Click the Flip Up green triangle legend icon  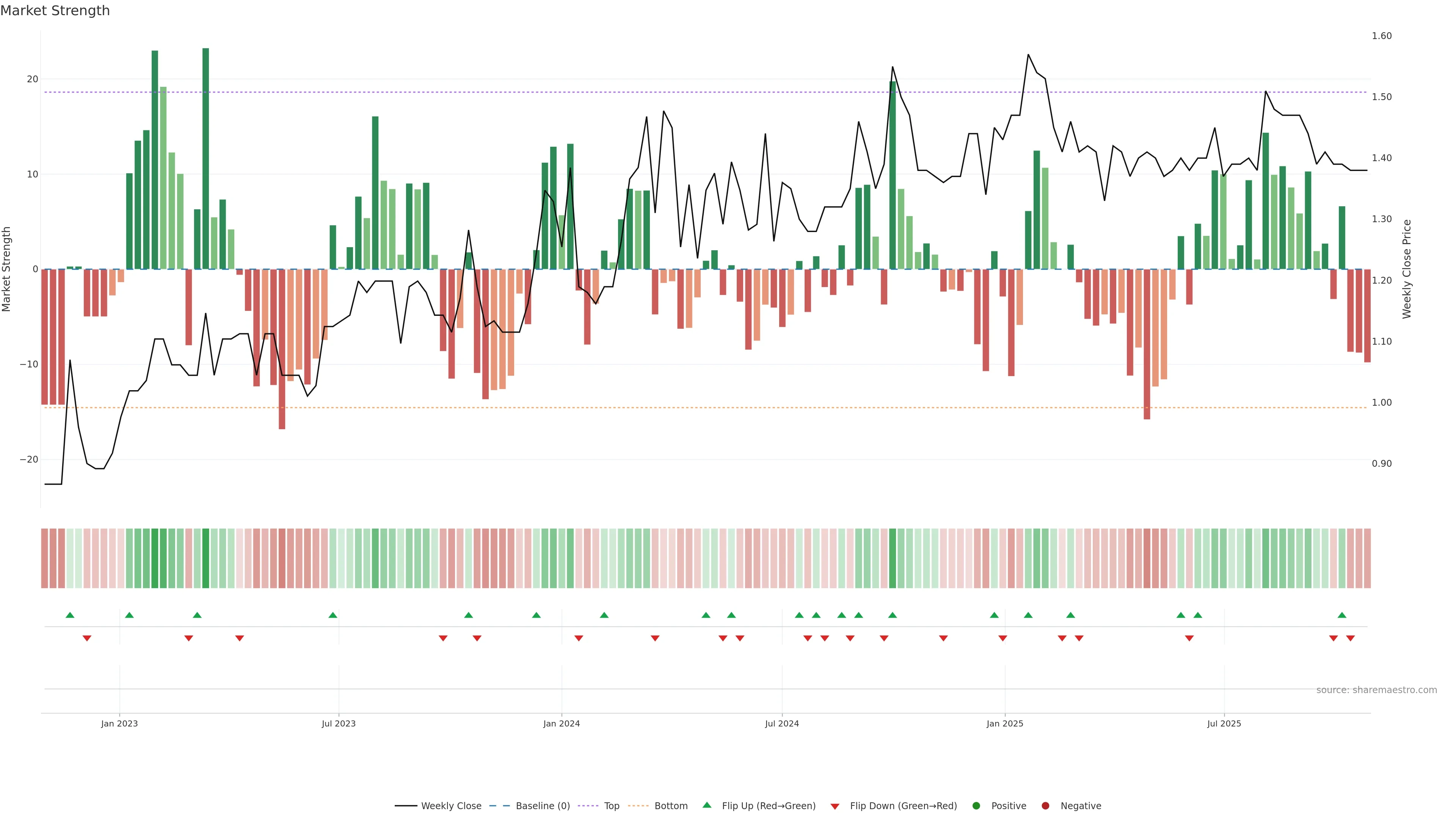(x=706, y=805)
